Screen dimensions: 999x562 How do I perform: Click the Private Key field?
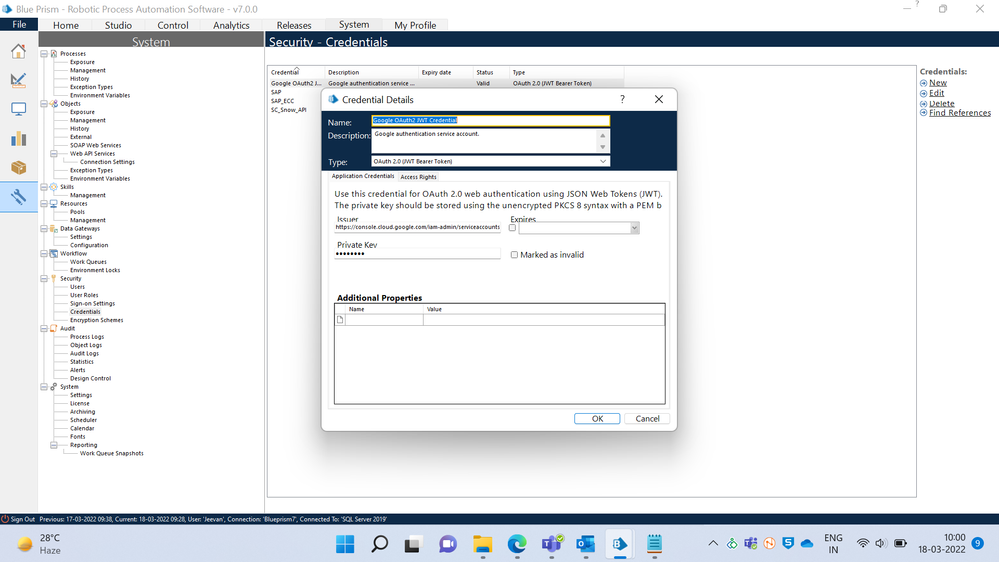point(417,254)
